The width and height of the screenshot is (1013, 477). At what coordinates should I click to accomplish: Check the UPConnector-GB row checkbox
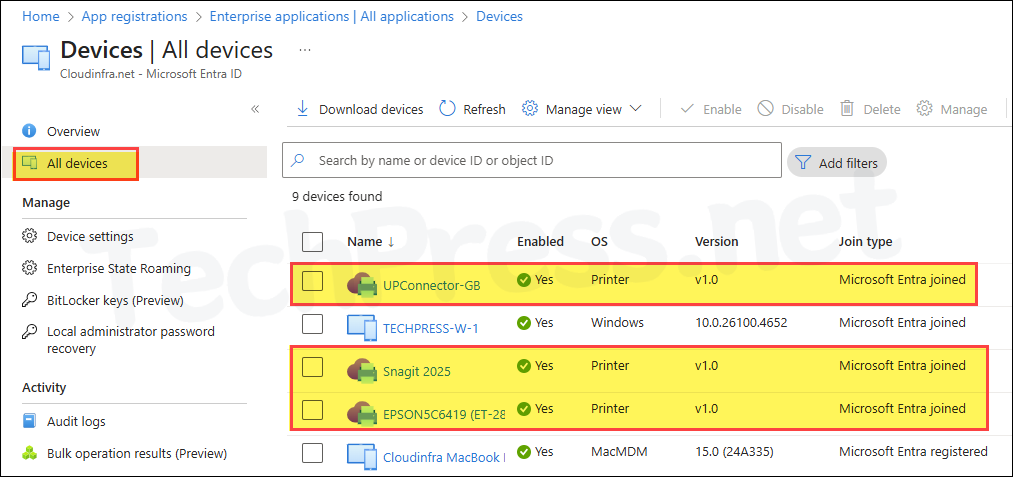tap(313, 281)
